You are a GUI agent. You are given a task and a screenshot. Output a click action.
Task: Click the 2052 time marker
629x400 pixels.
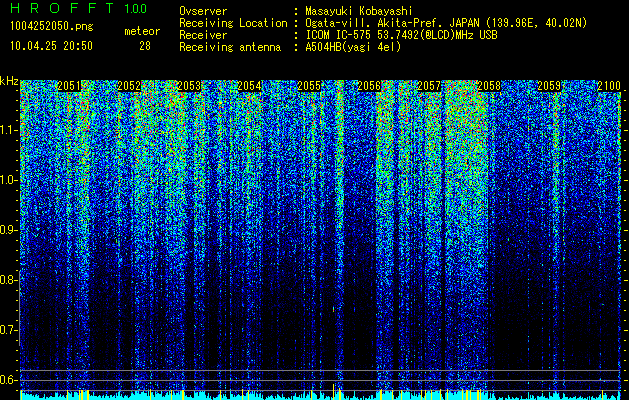click(129, 86)
